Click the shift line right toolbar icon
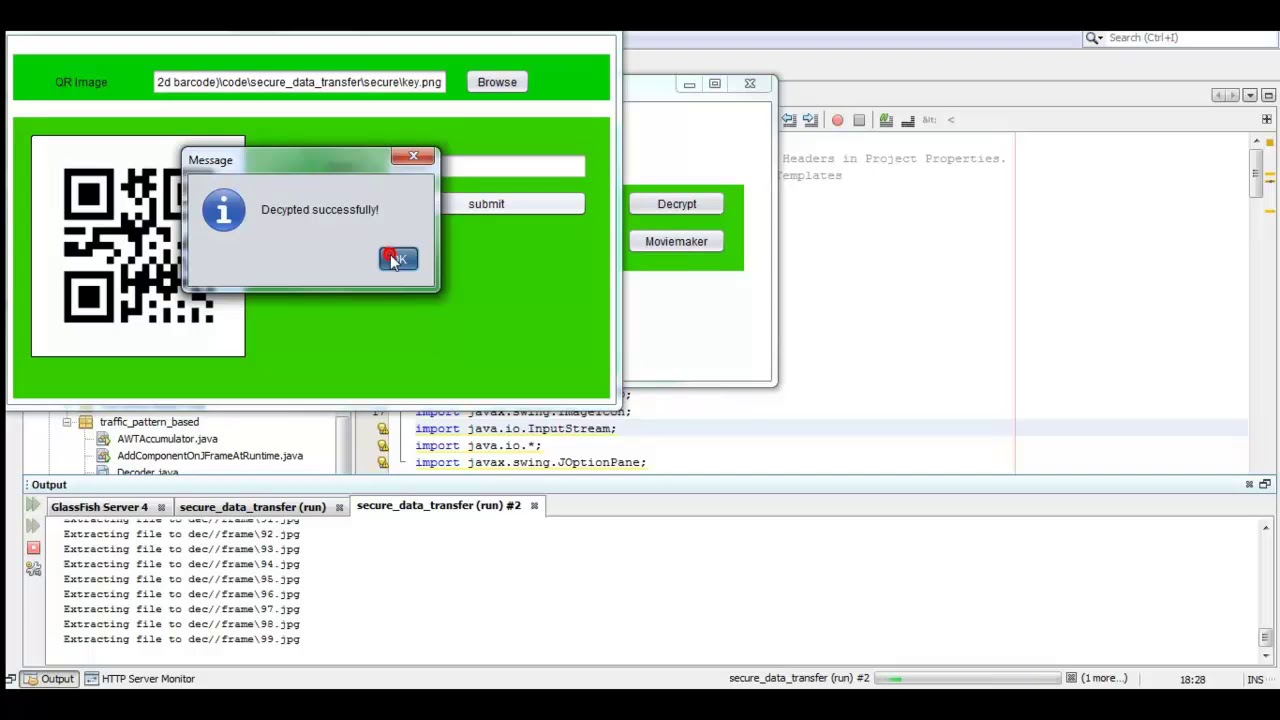This screenshot has height=720, width=1280. (x=810, y=120)
